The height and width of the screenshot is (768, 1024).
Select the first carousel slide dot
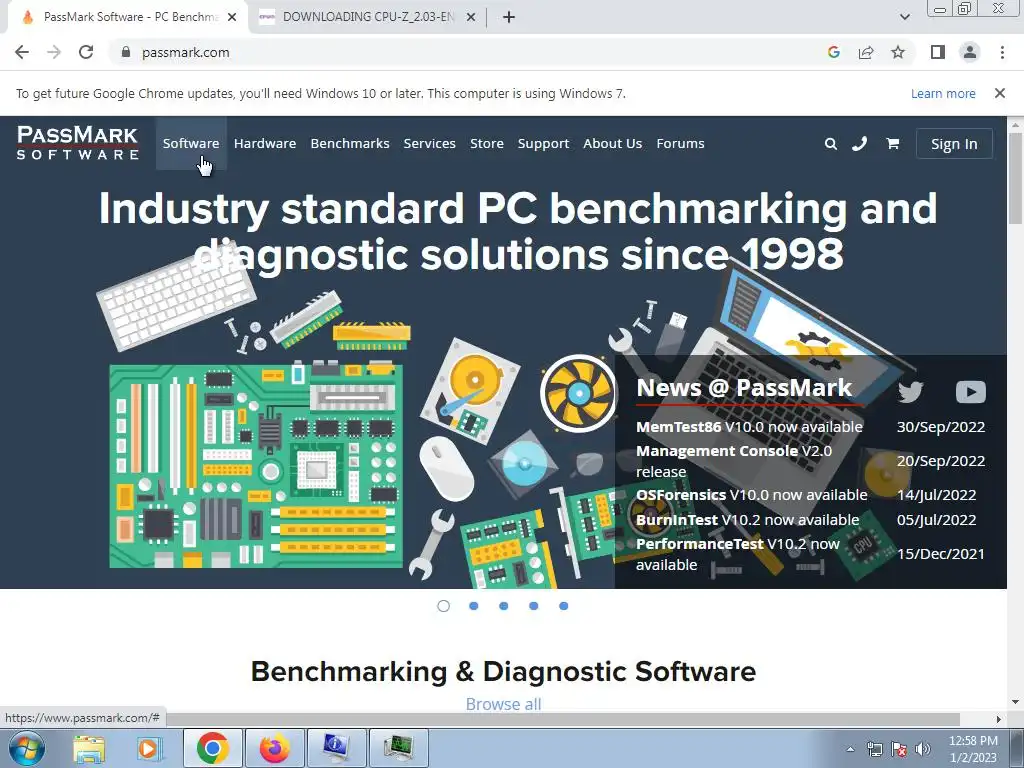tap(443, 606)
